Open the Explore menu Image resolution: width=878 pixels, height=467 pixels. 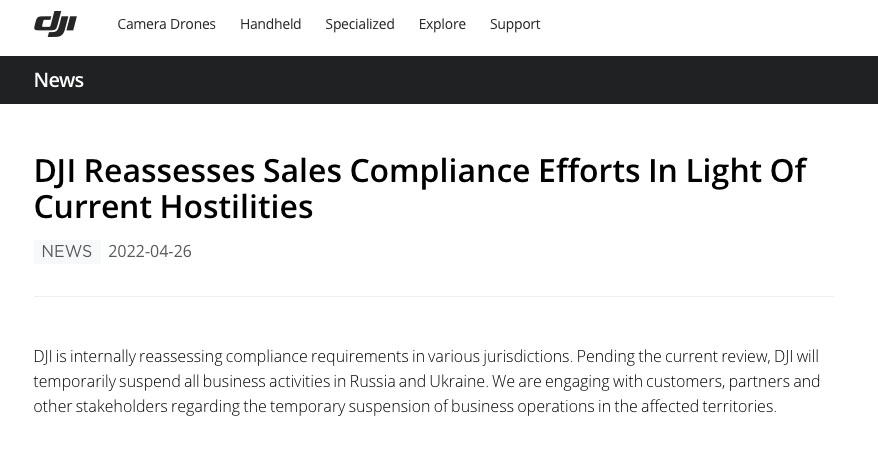pos(442,24)
